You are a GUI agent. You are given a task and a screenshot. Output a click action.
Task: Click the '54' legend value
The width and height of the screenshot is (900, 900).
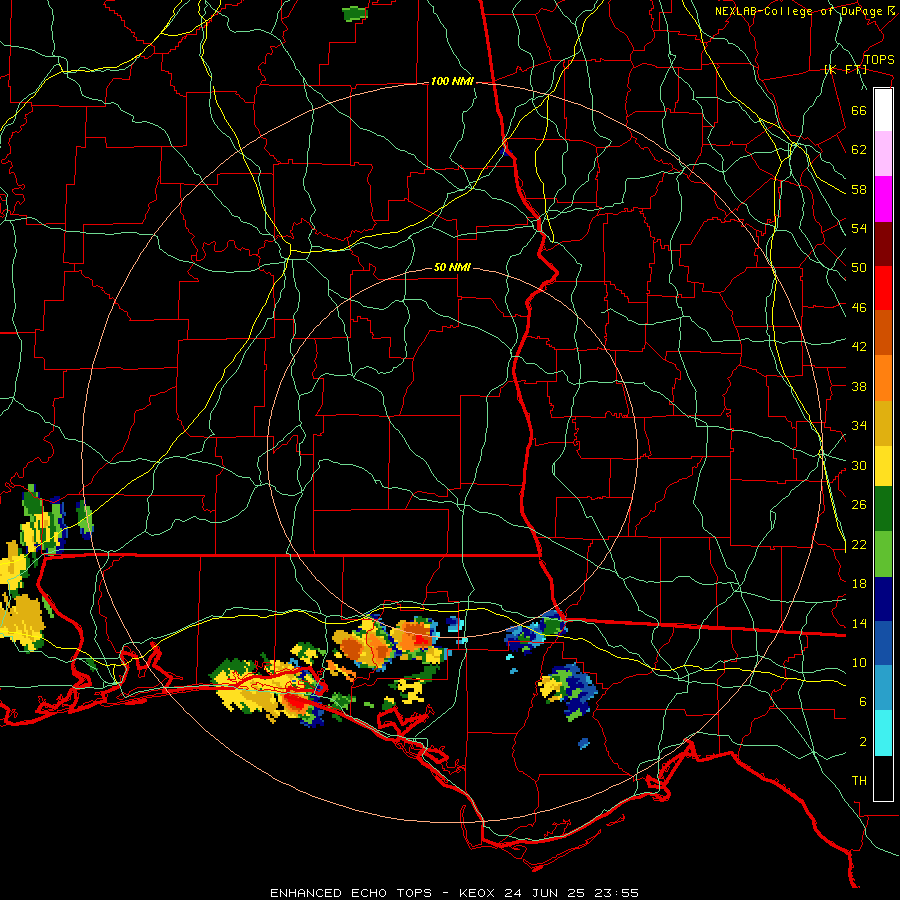tap(859, 228)
